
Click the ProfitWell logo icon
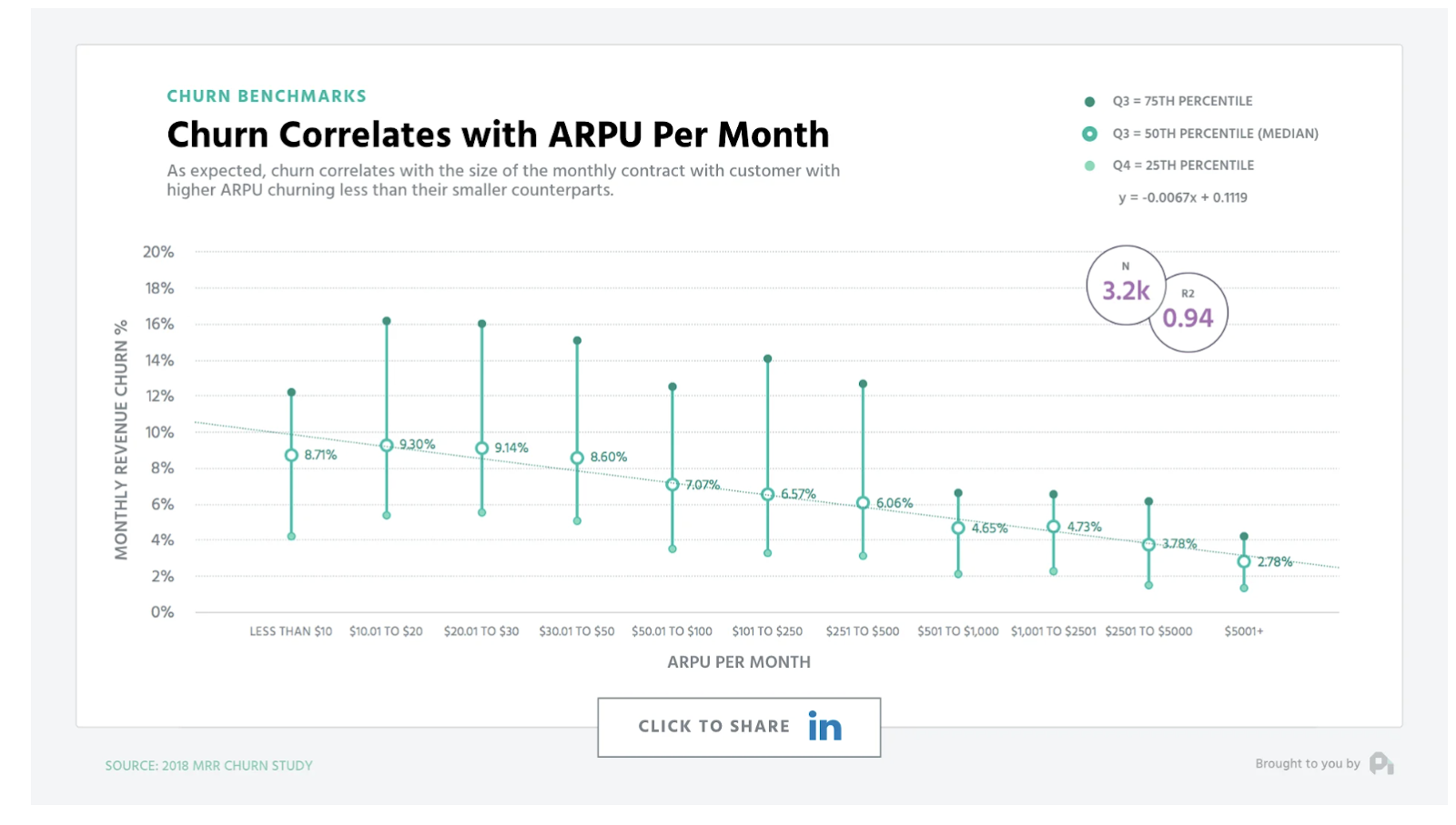click(x=1380, y=764)
